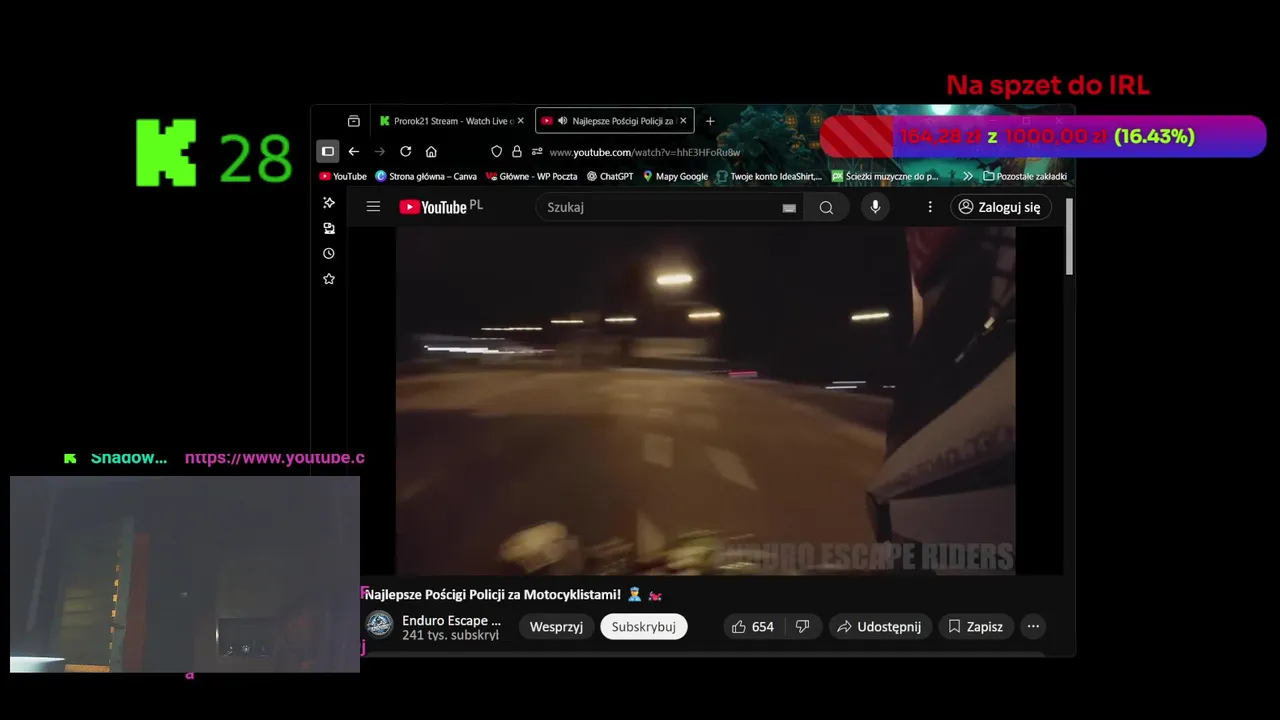Image resolution: width=1280 pixels, height=720 pixels.
Task: Click the Wesprzyj button
Action: (x=556, y=627)
